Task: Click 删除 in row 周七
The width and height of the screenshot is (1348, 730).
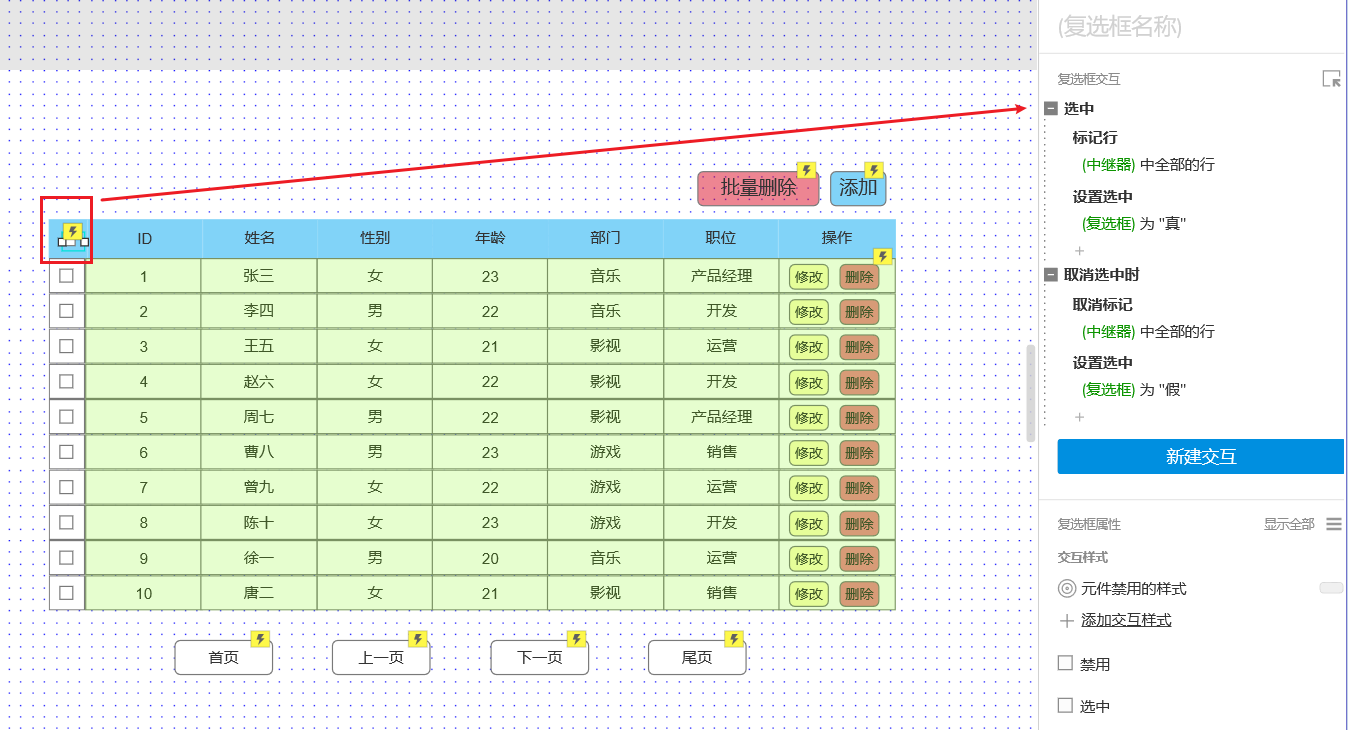Action: (x=859, y=418)
